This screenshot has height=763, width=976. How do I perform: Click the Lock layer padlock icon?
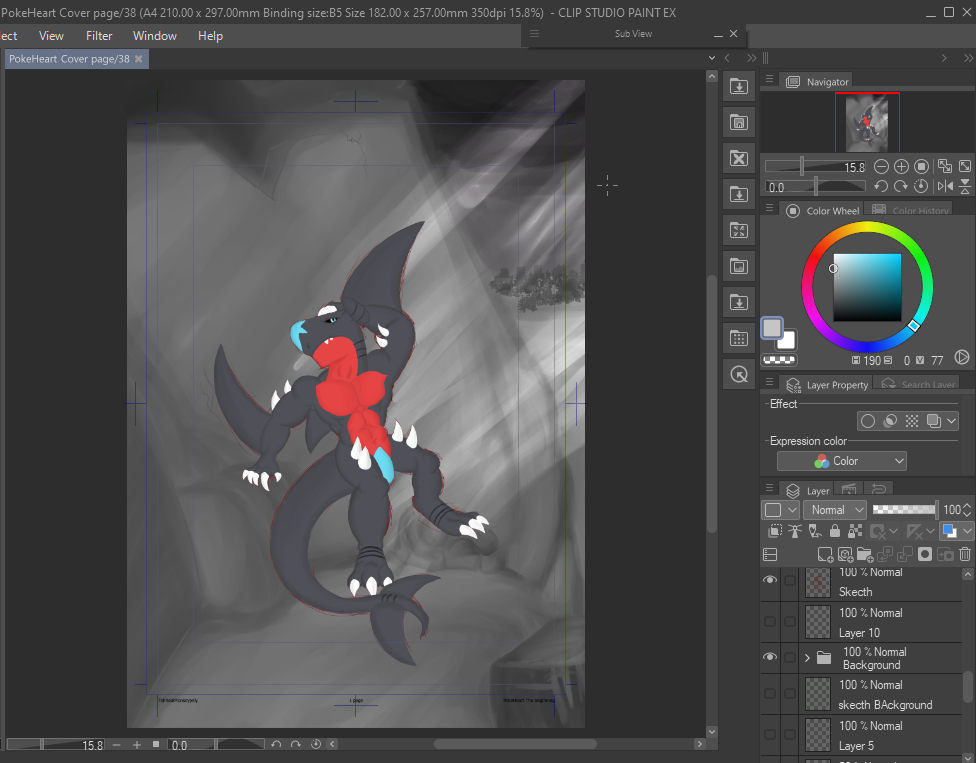click(x=835, y=532)
